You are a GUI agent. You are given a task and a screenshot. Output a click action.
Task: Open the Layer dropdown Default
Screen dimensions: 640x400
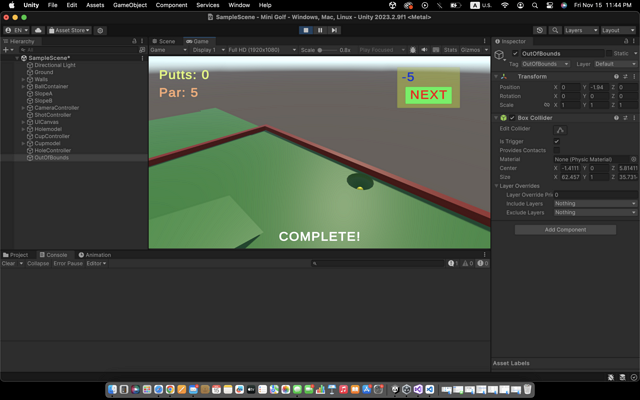click(x=615, y=64)
